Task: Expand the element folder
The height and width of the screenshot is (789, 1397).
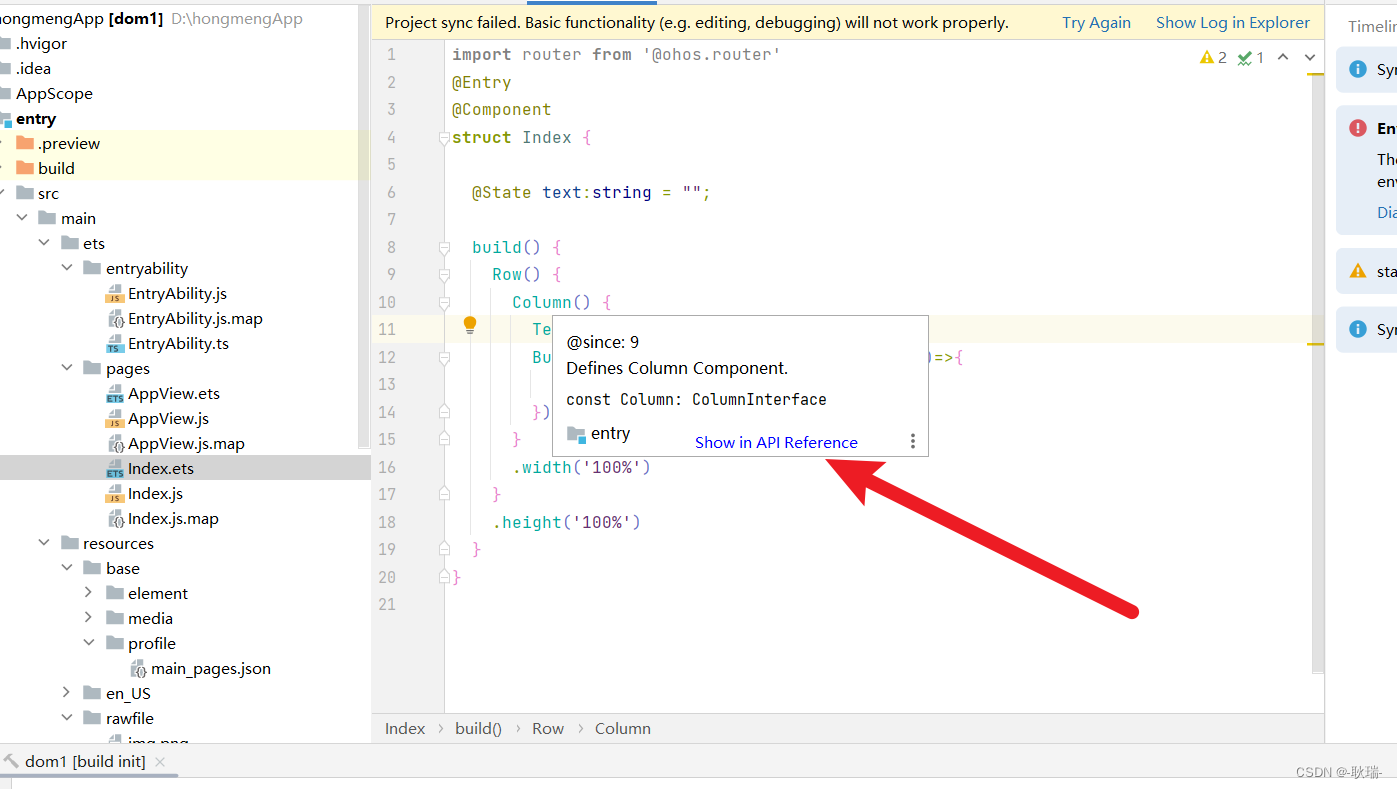Action: [88, 593]
